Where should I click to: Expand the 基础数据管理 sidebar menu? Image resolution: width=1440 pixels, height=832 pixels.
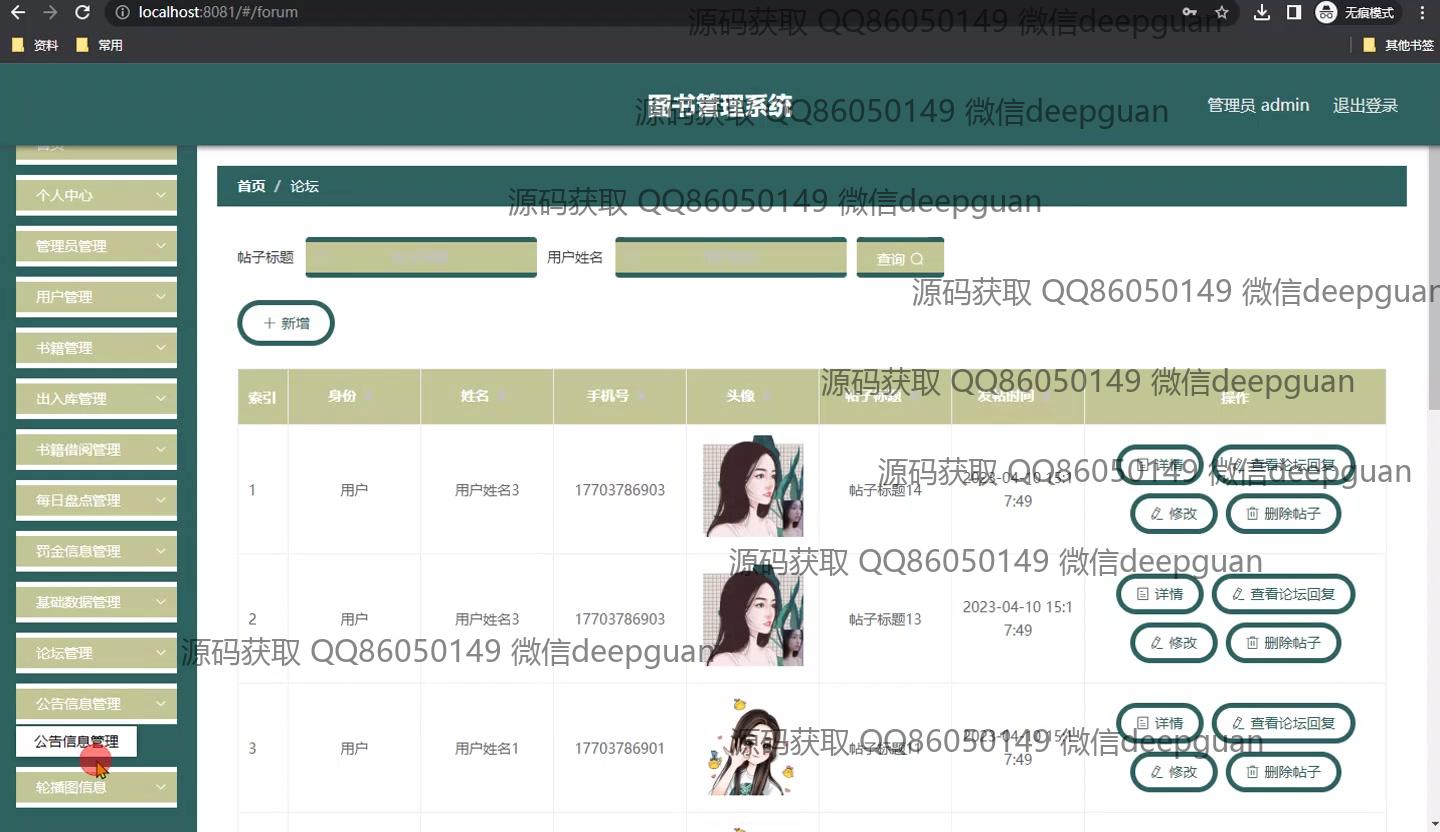96,602
